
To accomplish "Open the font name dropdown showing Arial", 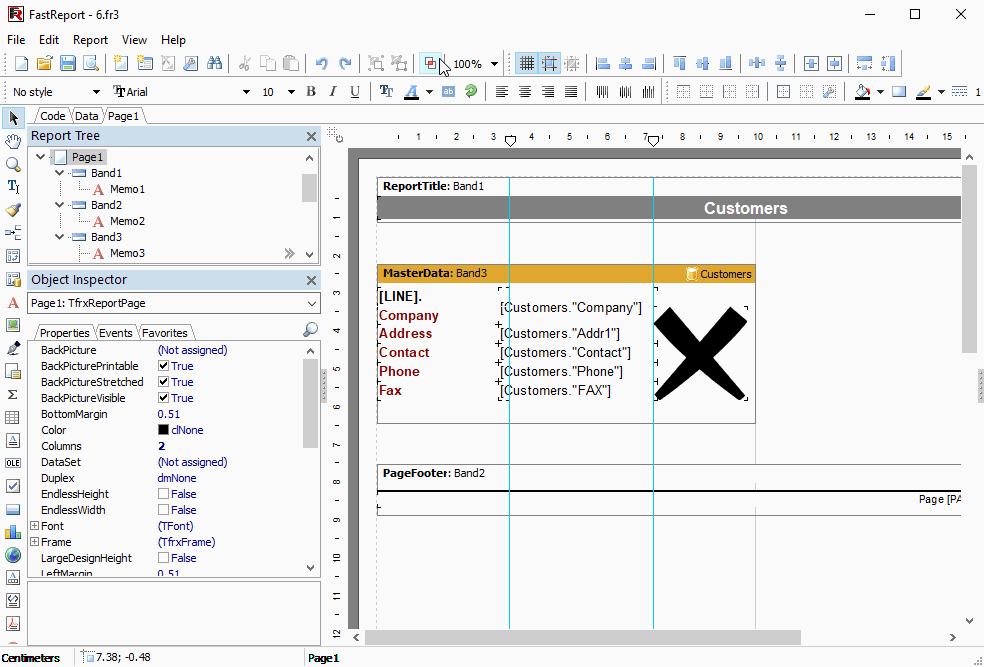I will [x=246, y=92].
